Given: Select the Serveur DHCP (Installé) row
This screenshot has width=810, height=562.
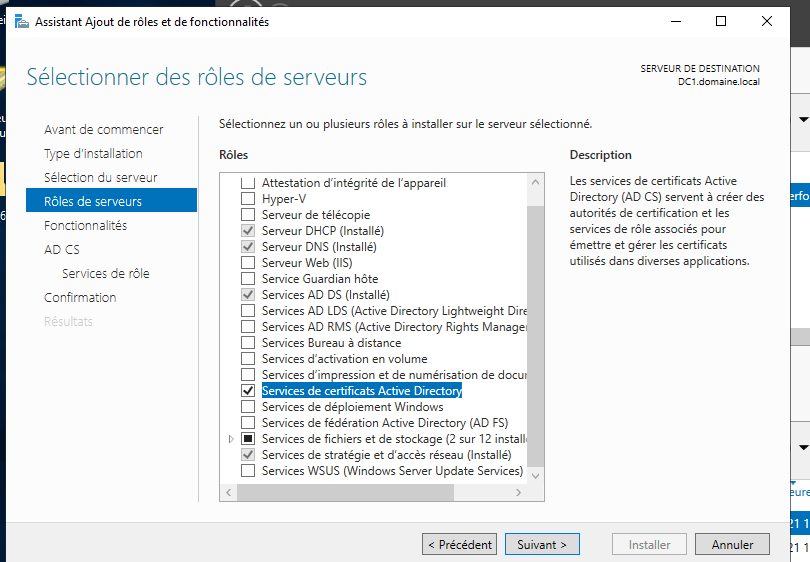Looking at the screenshot, I should tap(323, 231).
